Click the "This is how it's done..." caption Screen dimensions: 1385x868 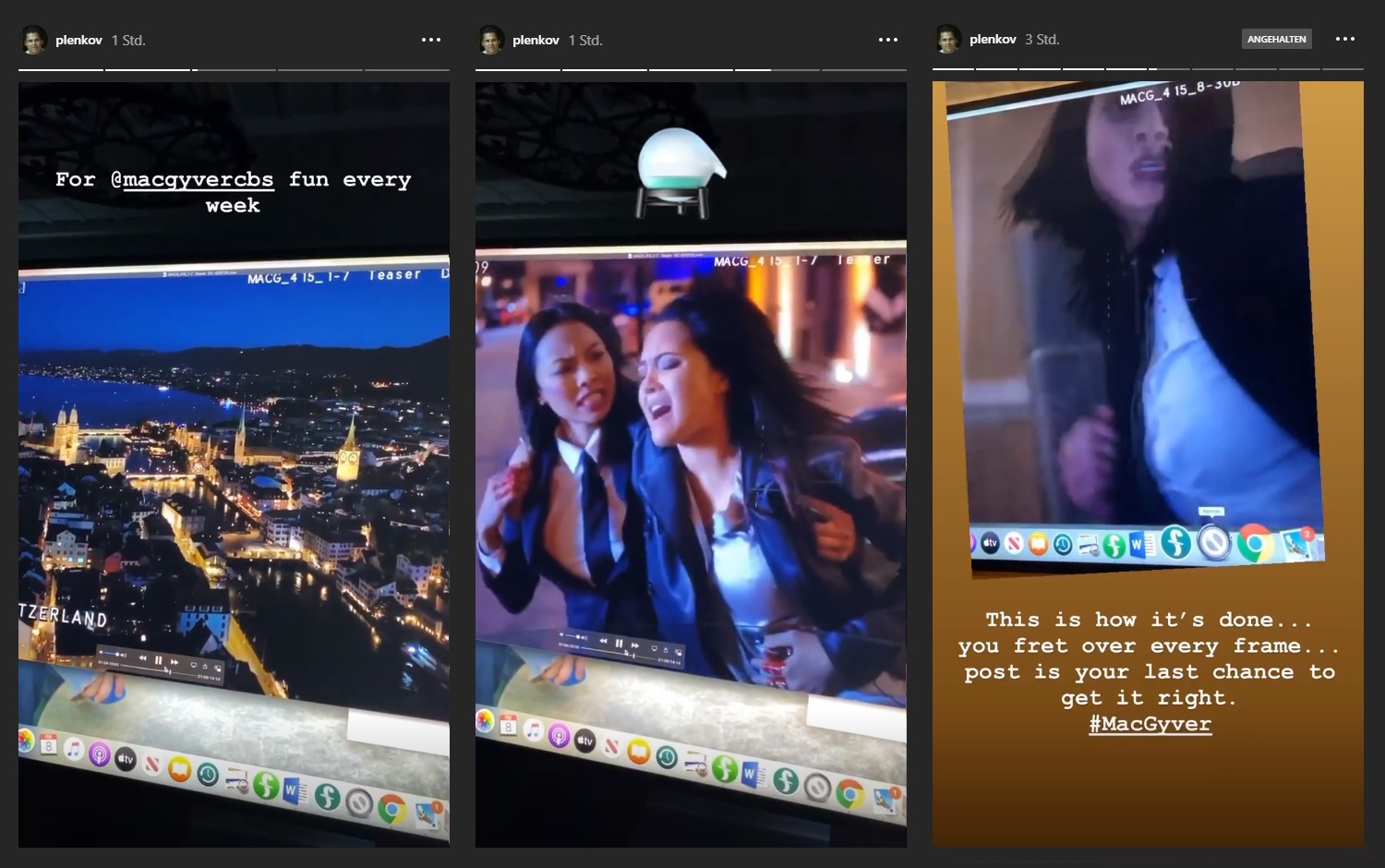[x=1149, y=671]
